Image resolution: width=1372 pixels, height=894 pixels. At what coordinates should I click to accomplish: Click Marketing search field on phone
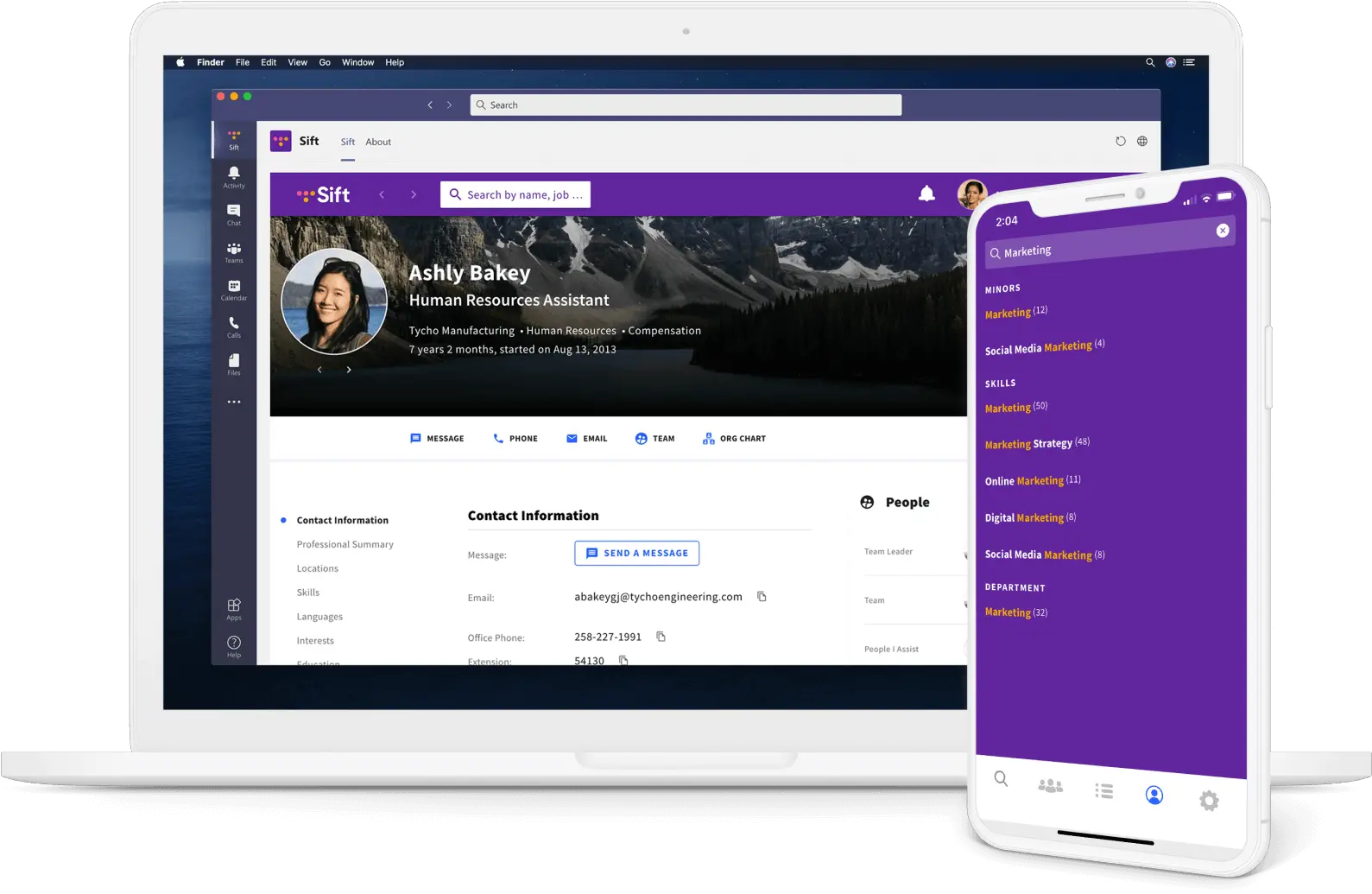(x=1110, y=244)
